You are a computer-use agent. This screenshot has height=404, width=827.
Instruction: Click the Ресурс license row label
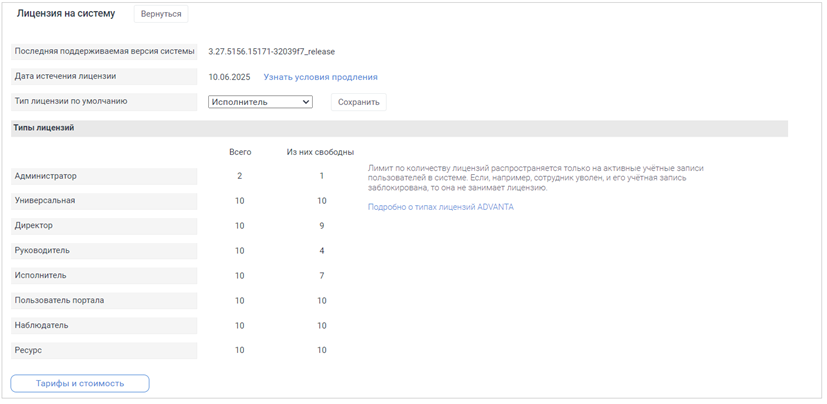(x=28, y=350)
